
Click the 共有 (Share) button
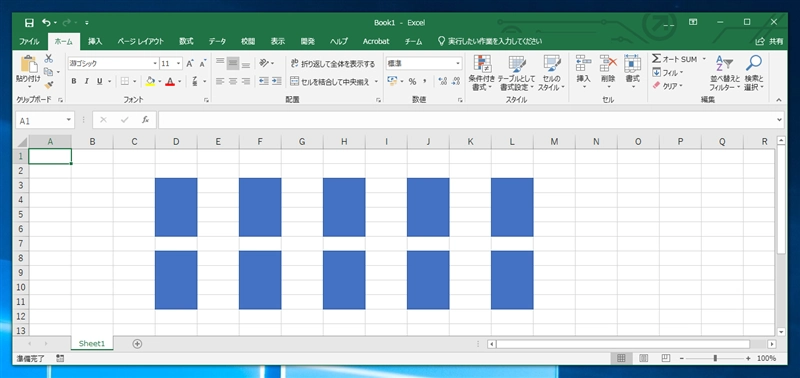769,41
